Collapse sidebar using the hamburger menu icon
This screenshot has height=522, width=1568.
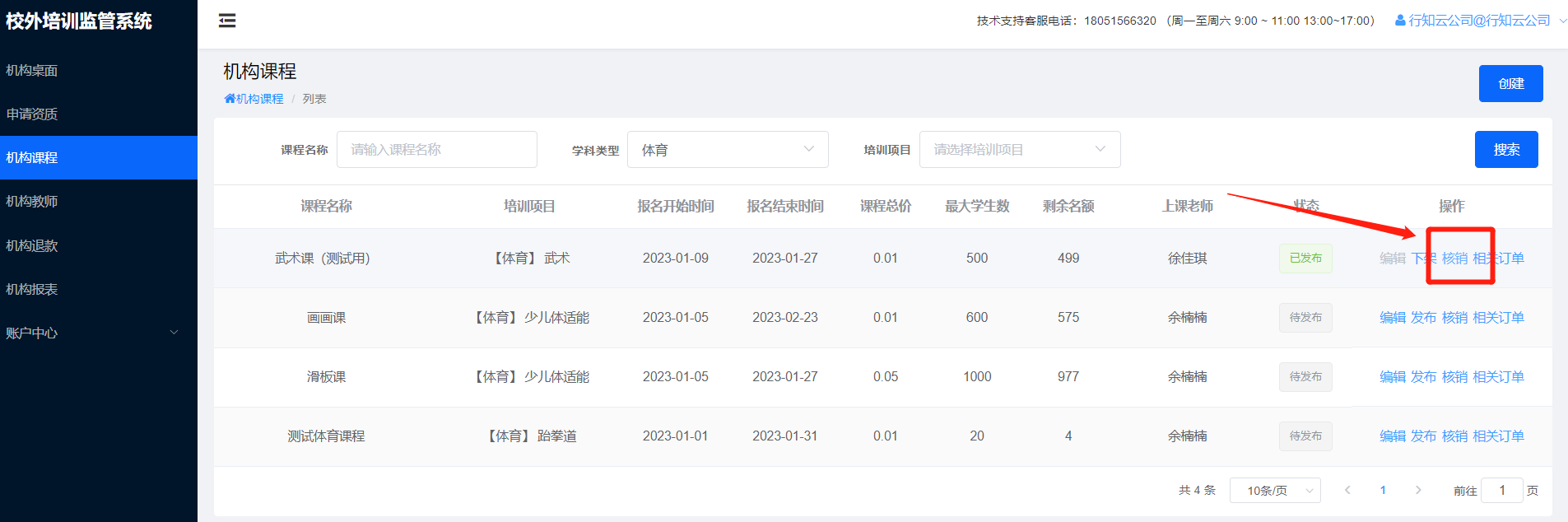227,21
